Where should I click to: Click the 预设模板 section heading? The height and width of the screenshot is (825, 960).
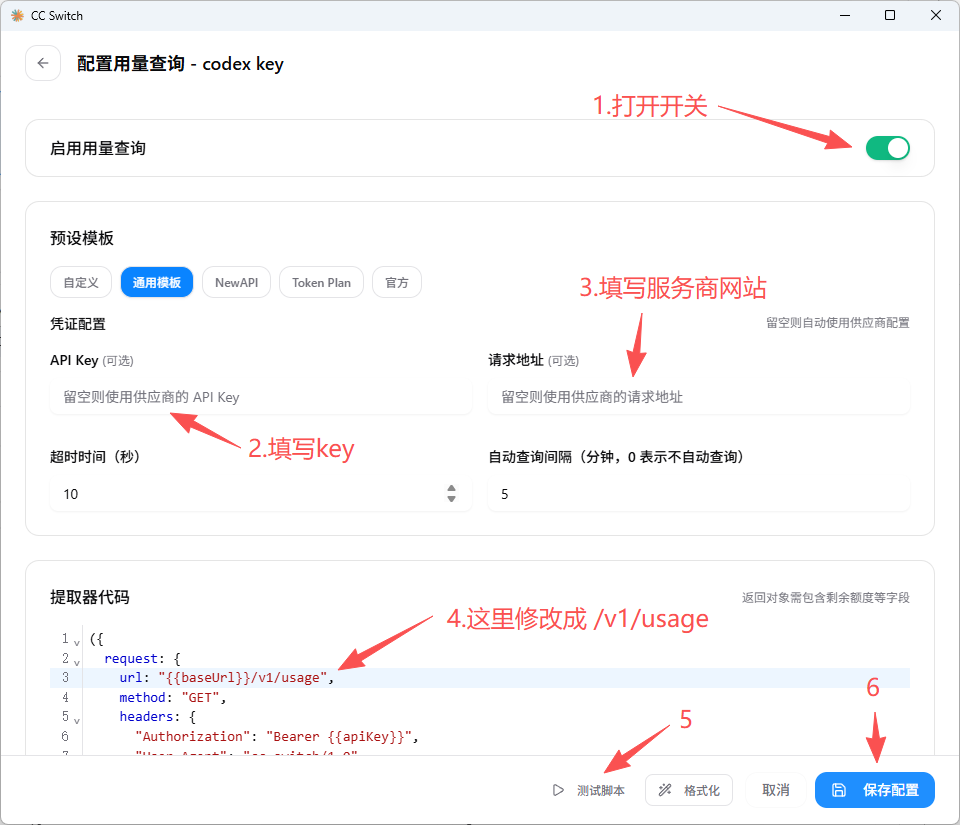click(x=82, y=238)
